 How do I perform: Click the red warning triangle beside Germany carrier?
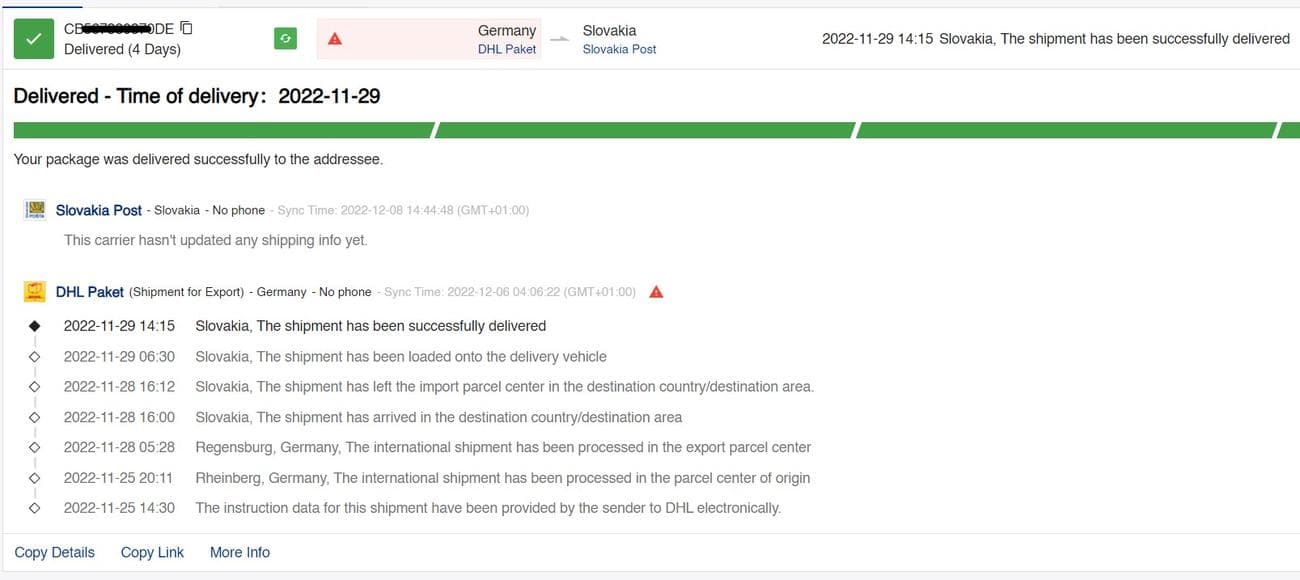coord(335,39)
